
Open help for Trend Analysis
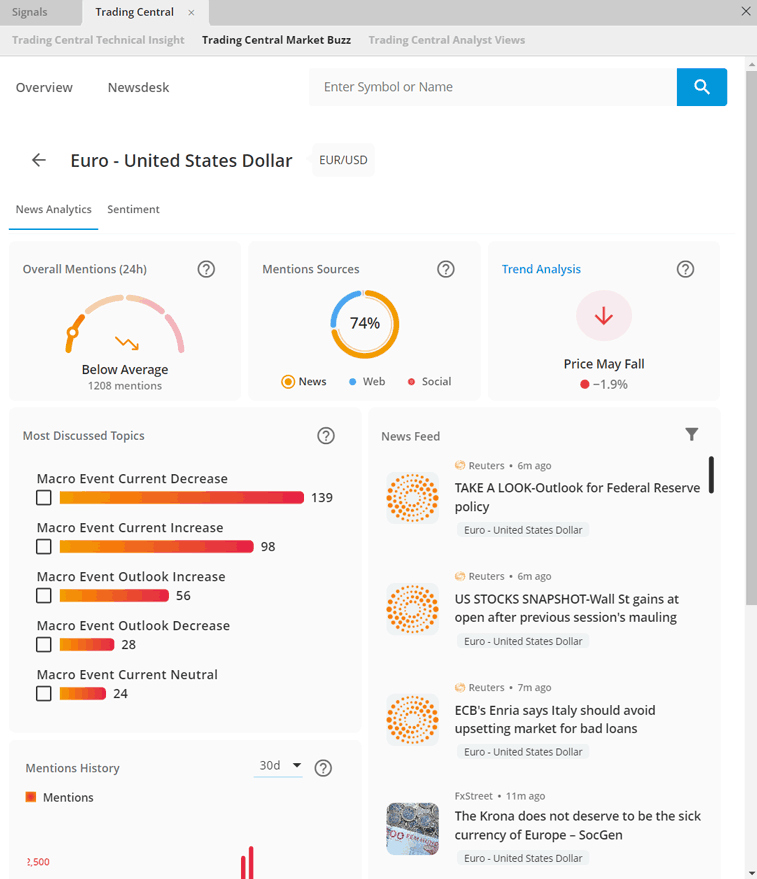coord(685,269)
